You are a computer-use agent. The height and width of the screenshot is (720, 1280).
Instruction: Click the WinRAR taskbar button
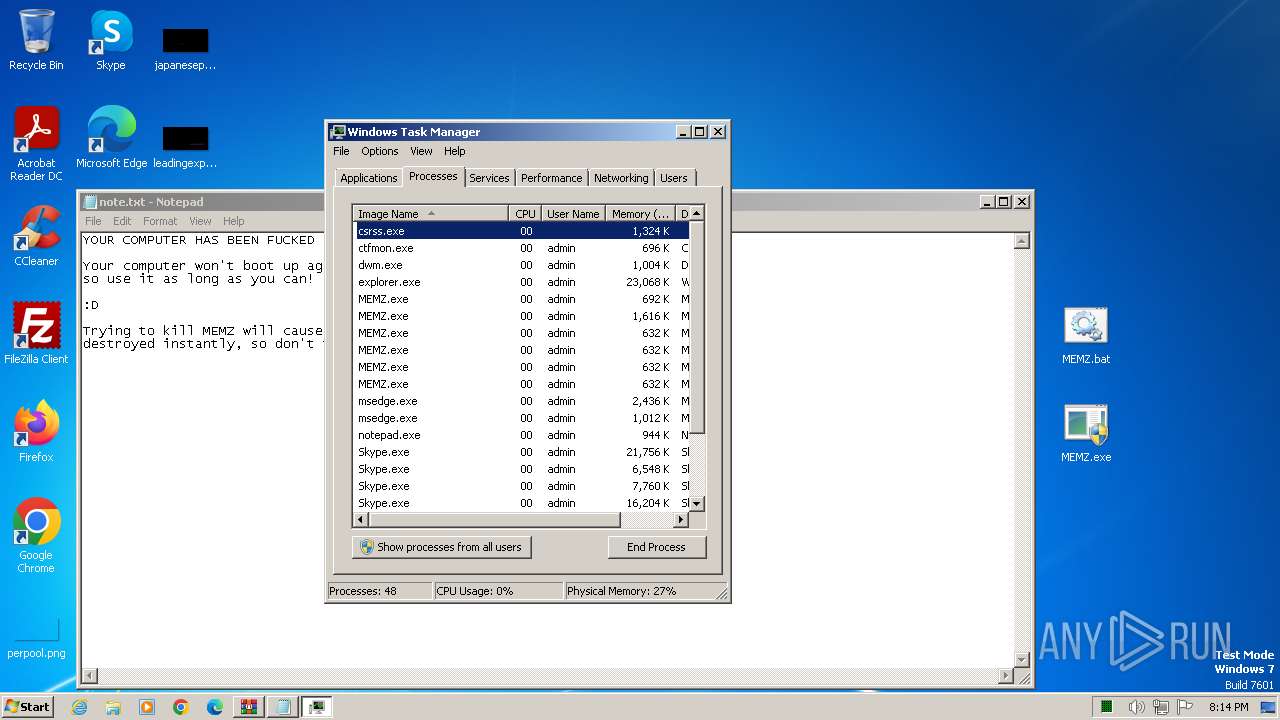(249, 707)
